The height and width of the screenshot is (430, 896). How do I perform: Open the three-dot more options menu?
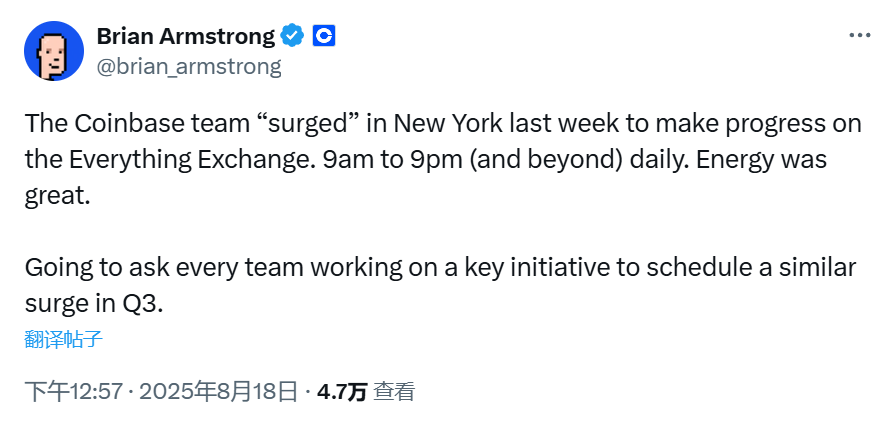pos(859,36)
